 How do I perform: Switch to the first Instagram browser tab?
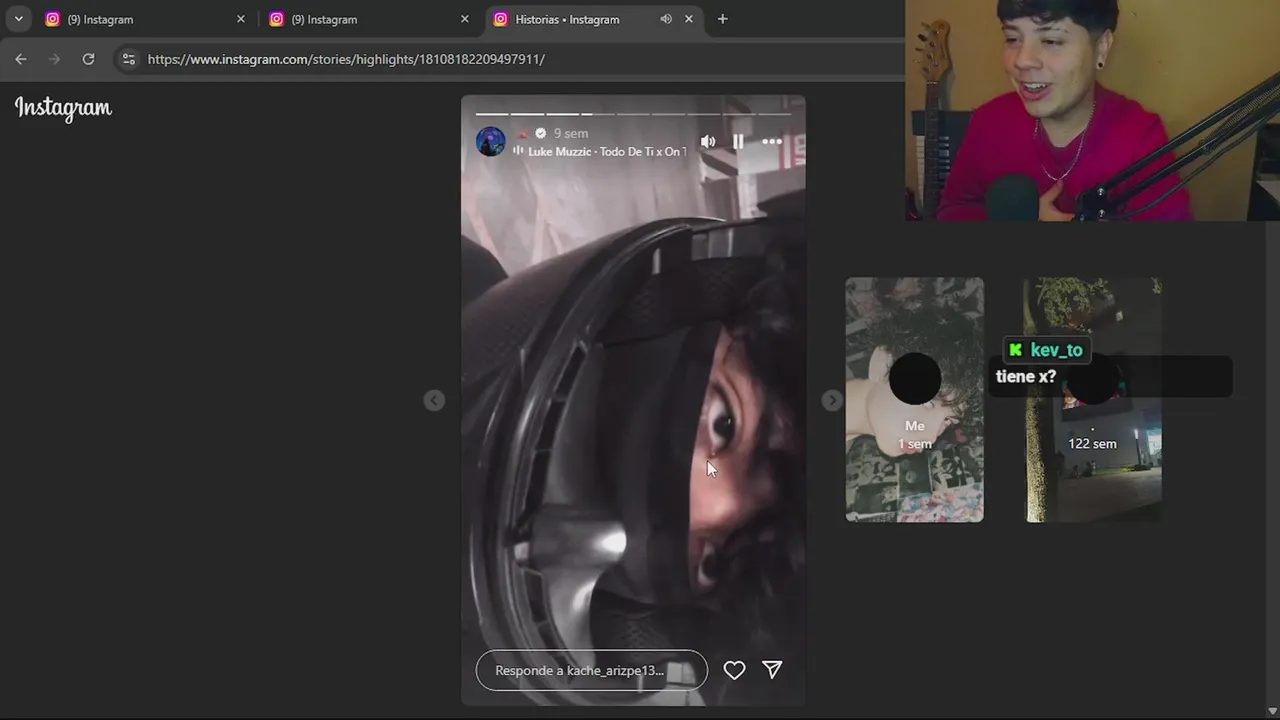pos(143,19)
